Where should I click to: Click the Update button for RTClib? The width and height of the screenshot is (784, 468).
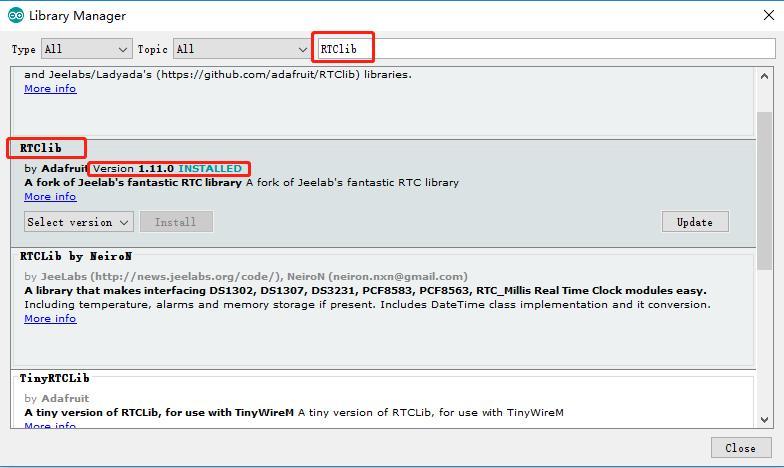(695, 222)
